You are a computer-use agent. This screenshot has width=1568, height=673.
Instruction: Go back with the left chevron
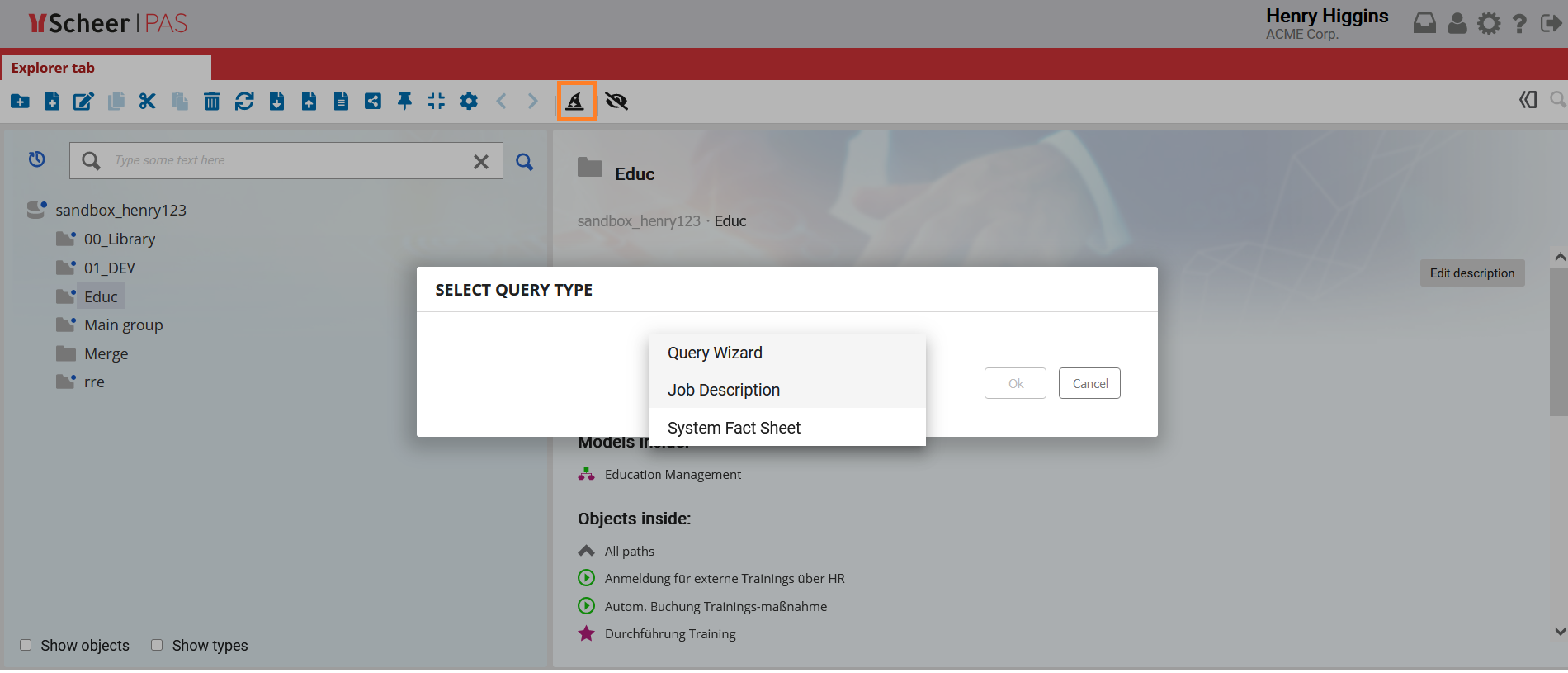point(501,101)
